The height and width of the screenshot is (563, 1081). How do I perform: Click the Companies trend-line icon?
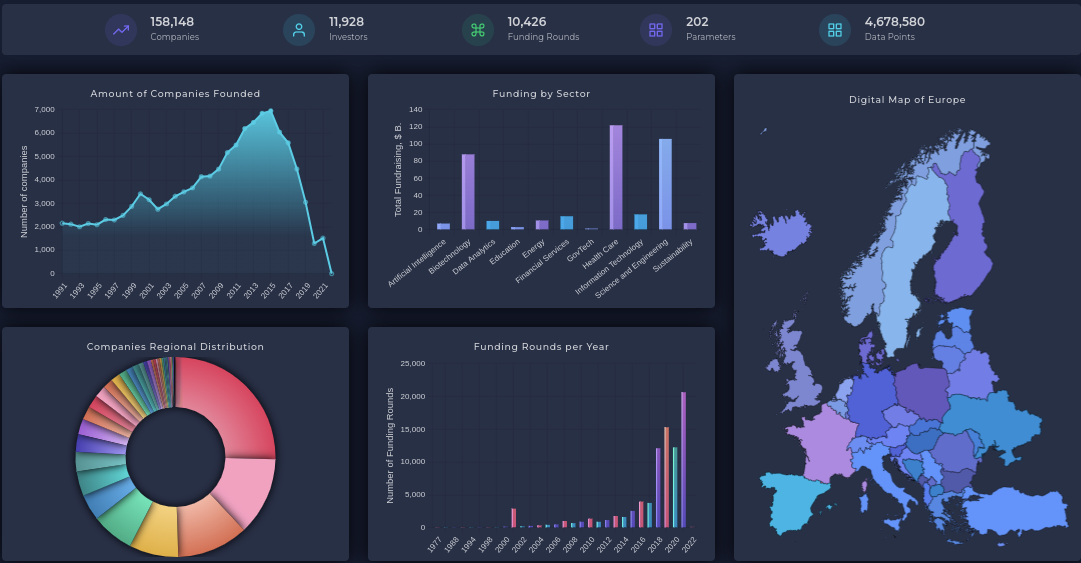click(121, 30)
